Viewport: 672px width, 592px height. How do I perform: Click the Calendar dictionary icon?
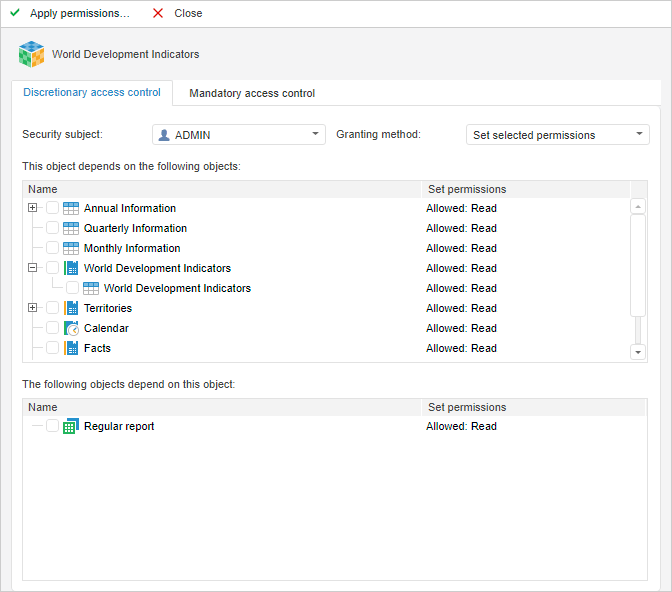[x=71, y=328]
